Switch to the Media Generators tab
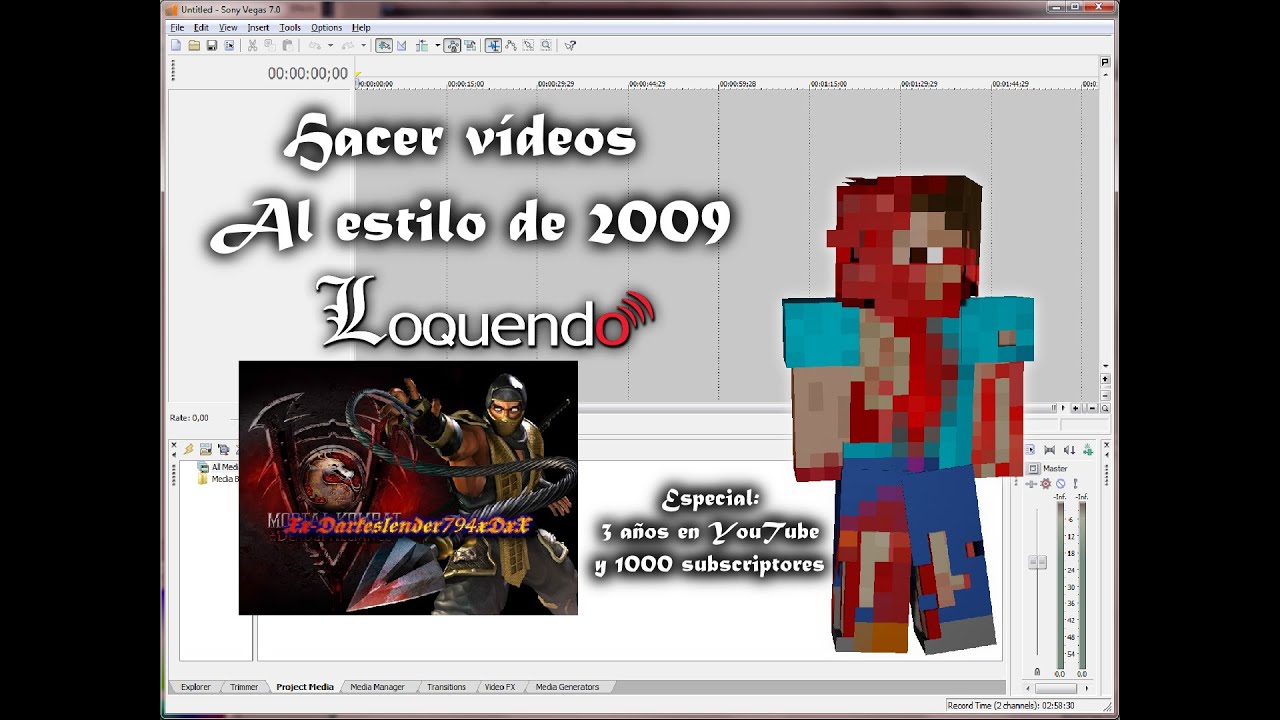 pos(567,687)
